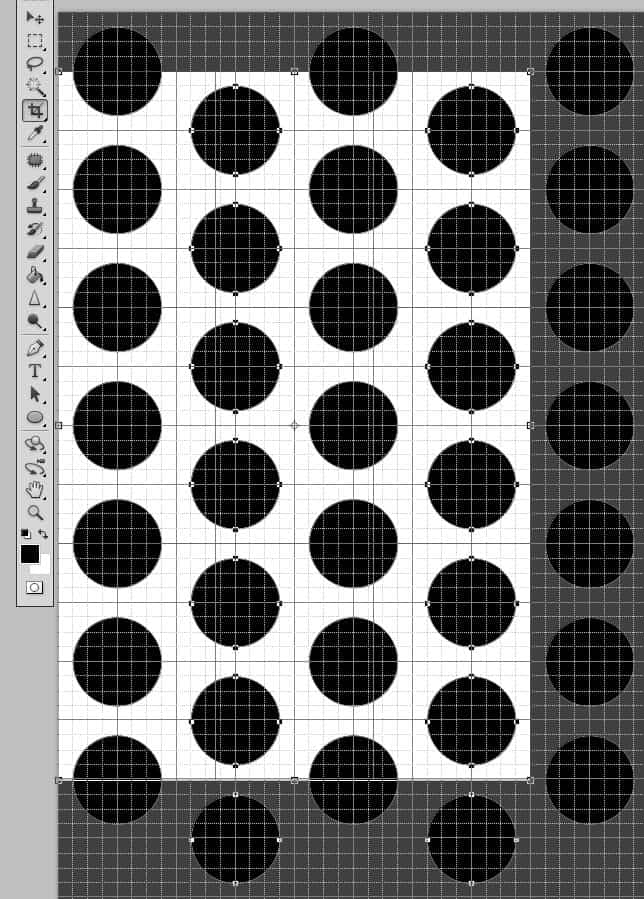
Task: Click the crop box top-left corner handle
Action: [x=58, y=72]
